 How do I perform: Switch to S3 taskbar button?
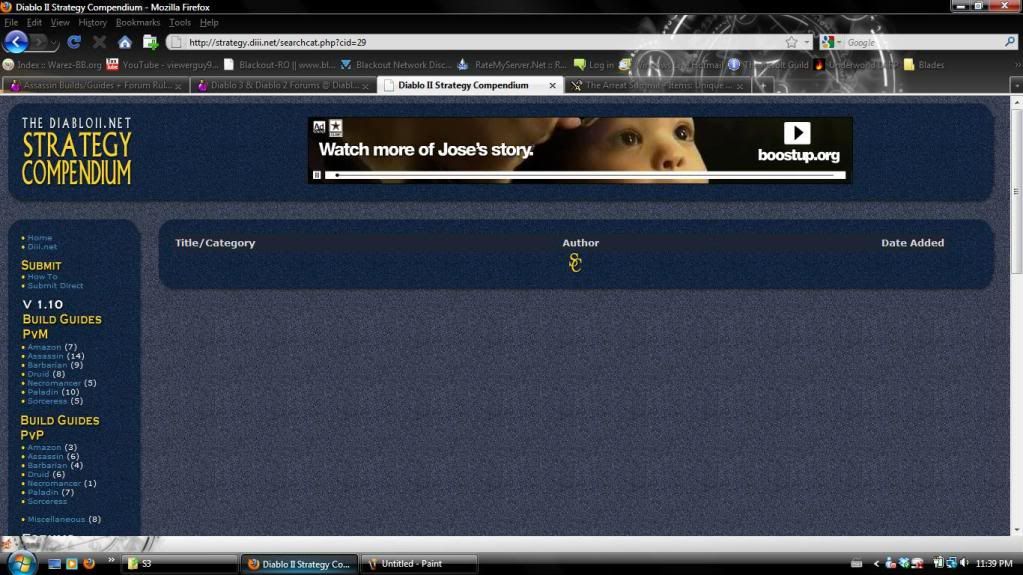click(x=181, y=563)
